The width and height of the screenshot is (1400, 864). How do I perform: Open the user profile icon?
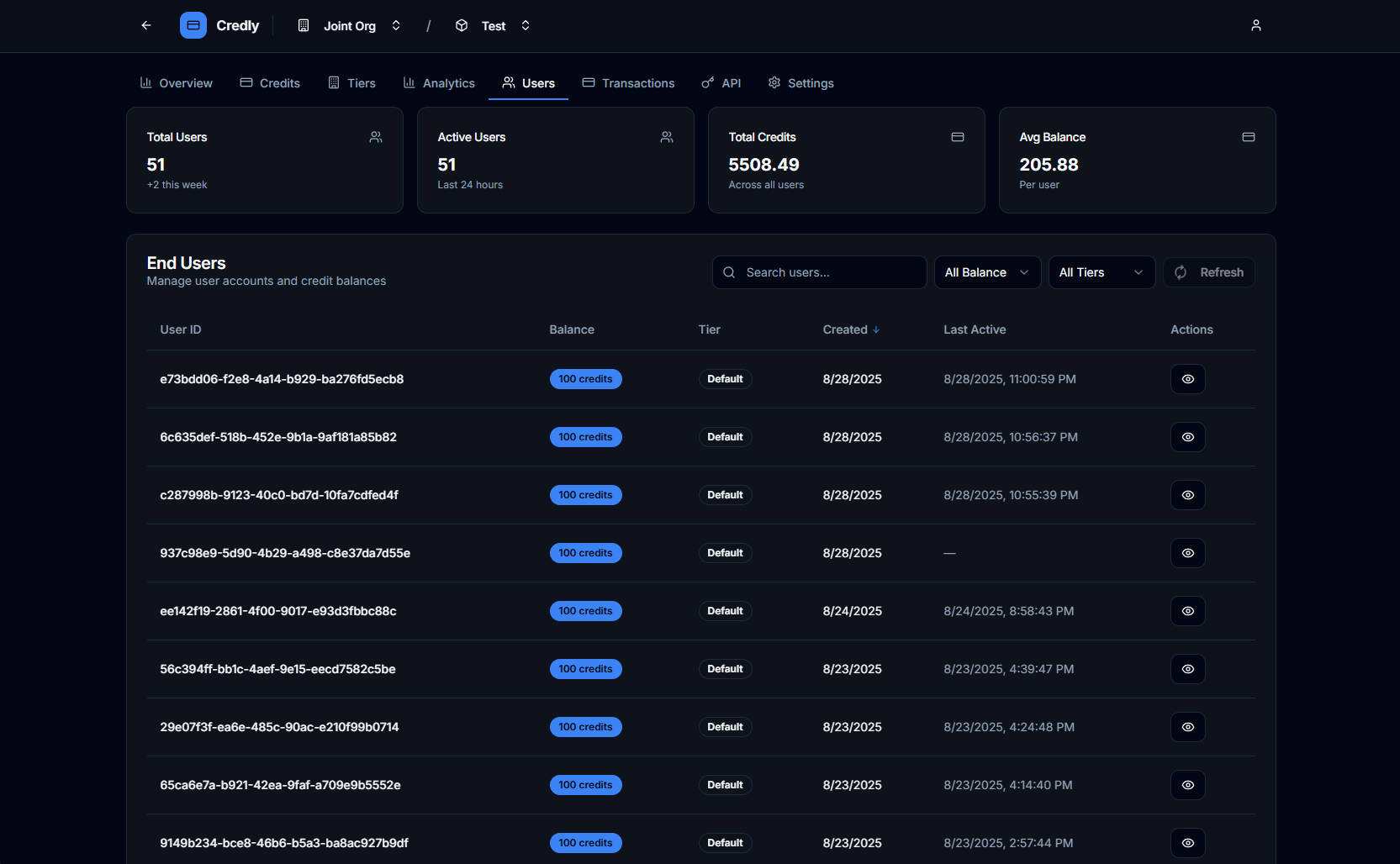(1255, 25)
